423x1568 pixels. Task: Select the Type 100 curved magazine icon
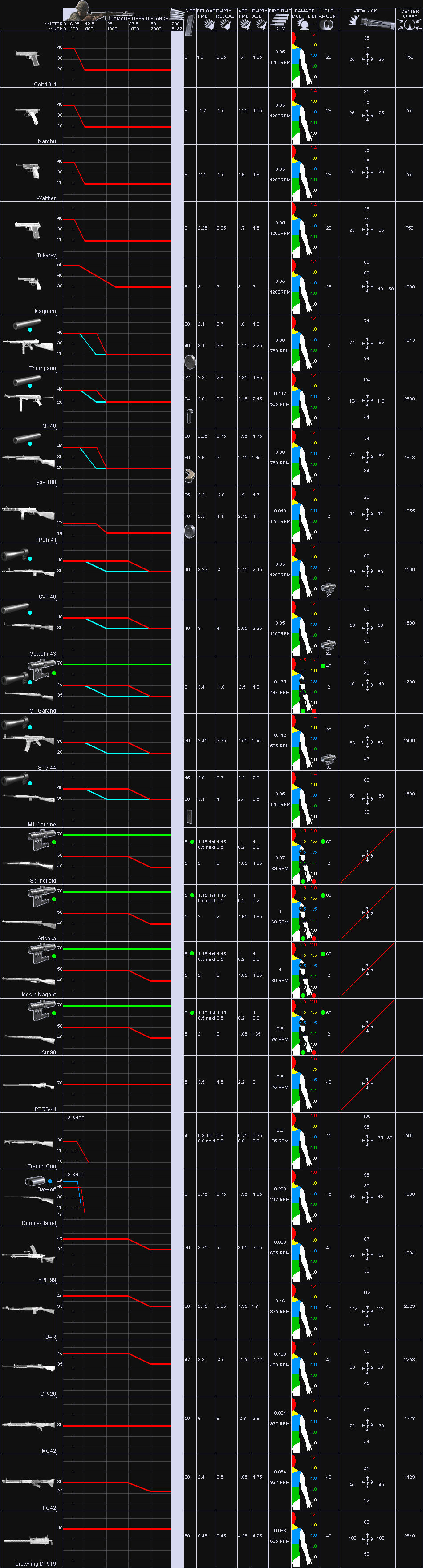coord(190,476)
